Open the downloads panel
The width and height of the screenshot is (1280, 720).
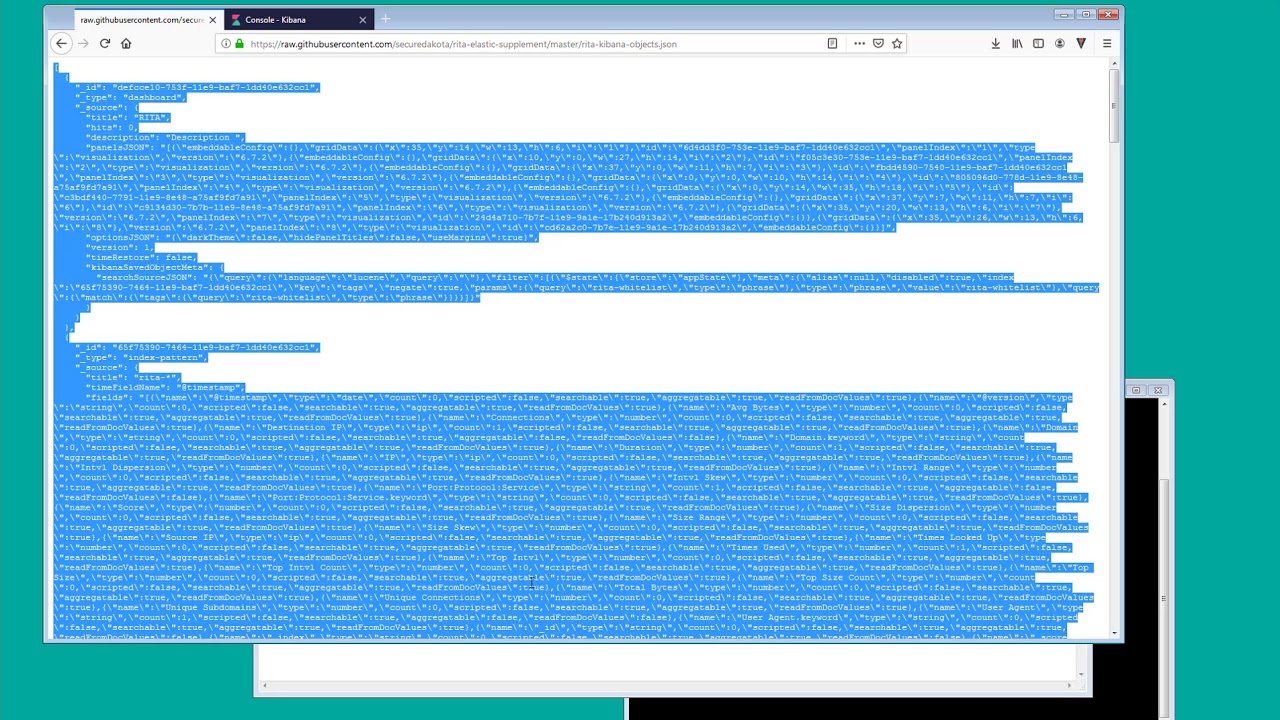(995, 43)
